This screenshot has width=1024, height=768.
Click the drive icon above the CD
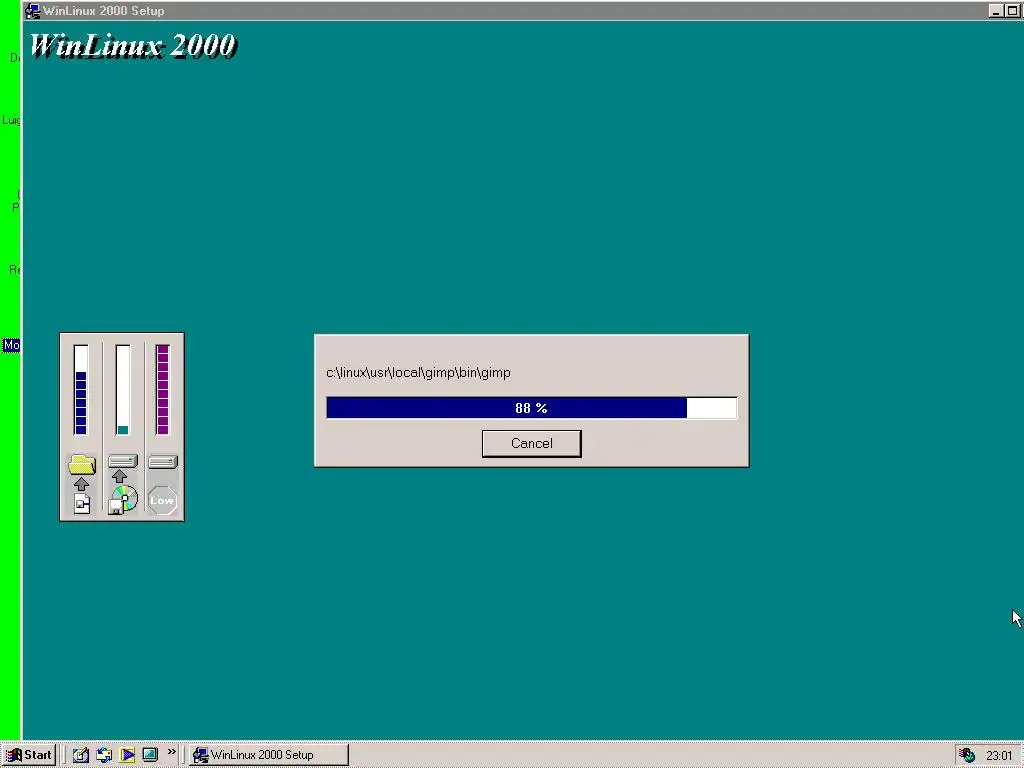(x=123, y=462)
